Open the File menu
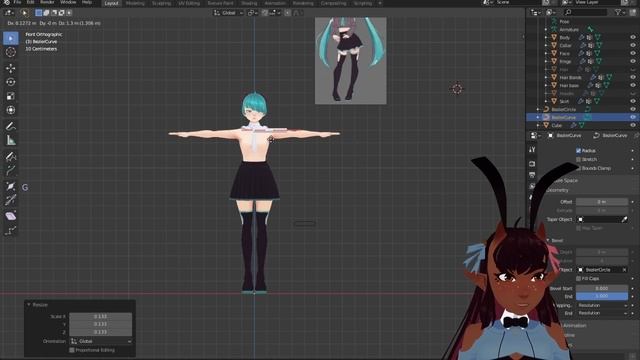The height and width of the screenshot is (360, 640). point(17,2)
